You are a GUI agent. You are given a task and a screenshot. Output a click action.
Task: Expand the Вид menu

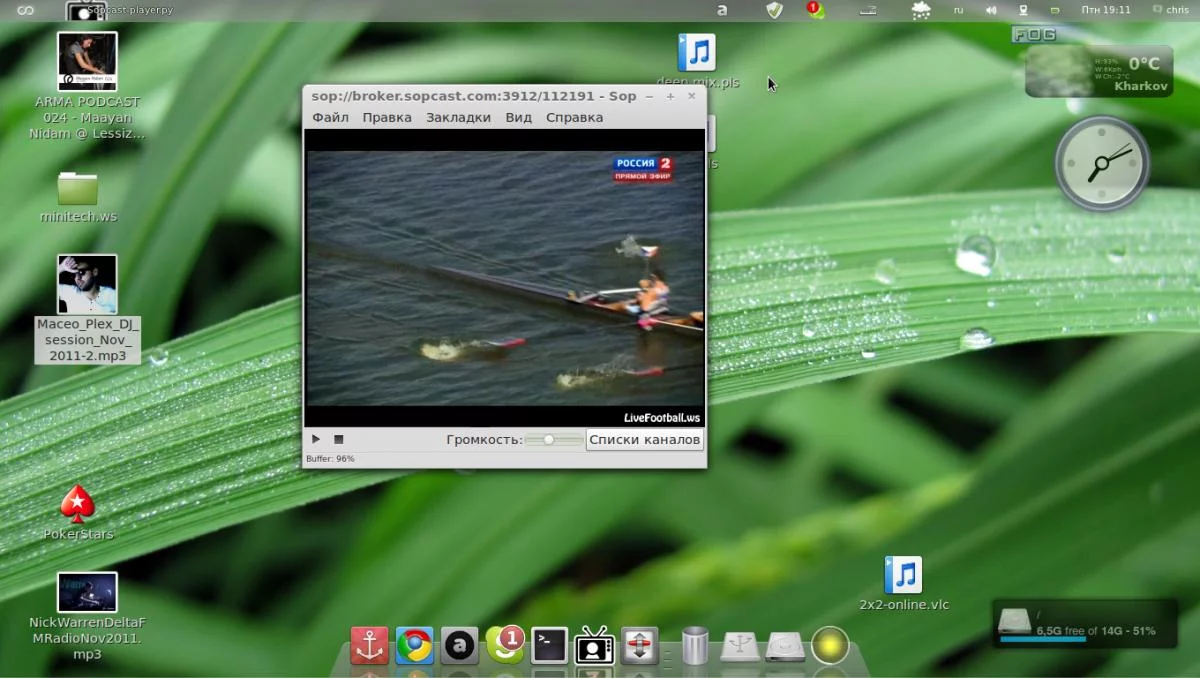[x=518, y=117]
